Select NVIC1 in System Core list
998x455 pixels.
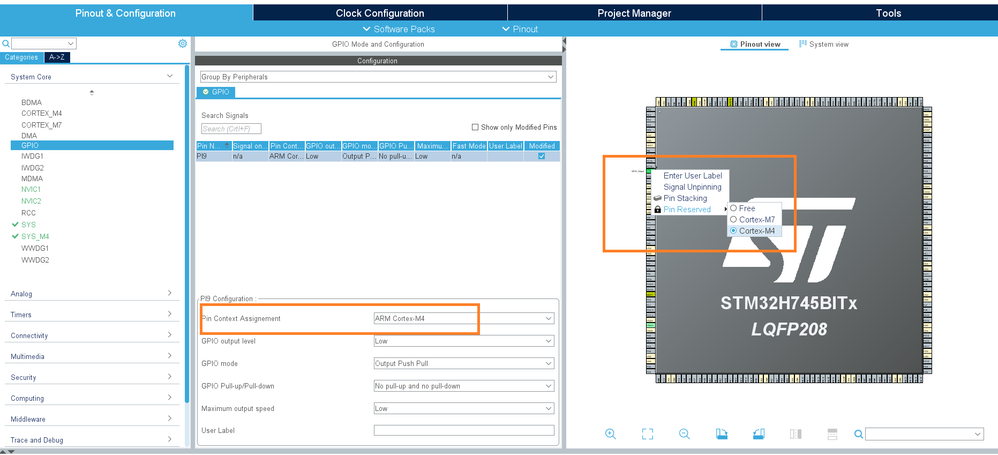coord(31,190)
